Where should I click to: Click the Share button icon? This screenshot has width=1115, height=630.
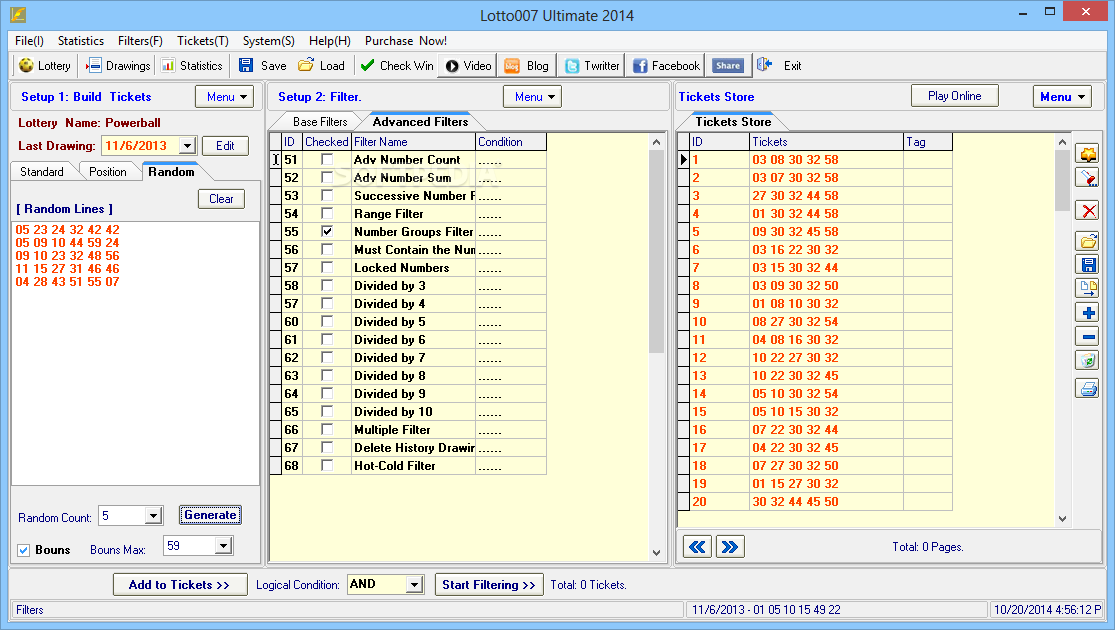point(728,65)
